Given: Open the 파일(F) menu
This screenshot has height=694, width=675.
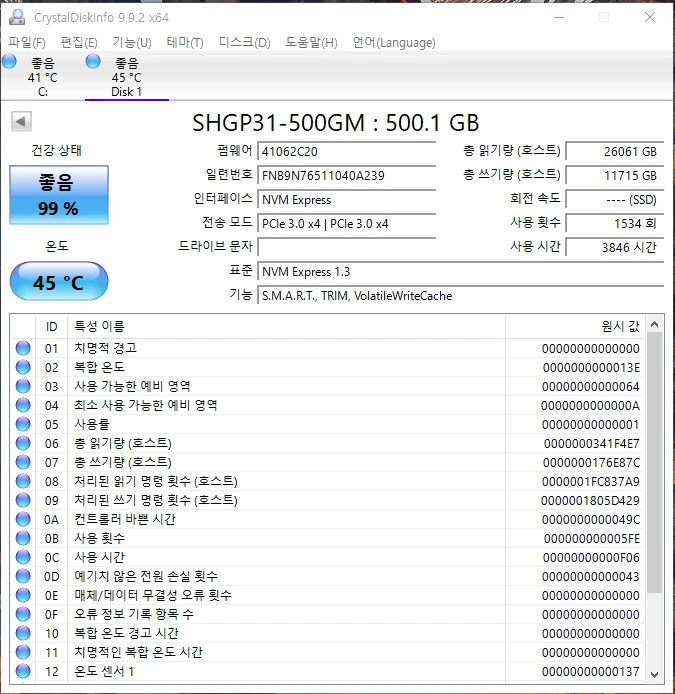Looking at the screenshot, I should click(27, 42).
